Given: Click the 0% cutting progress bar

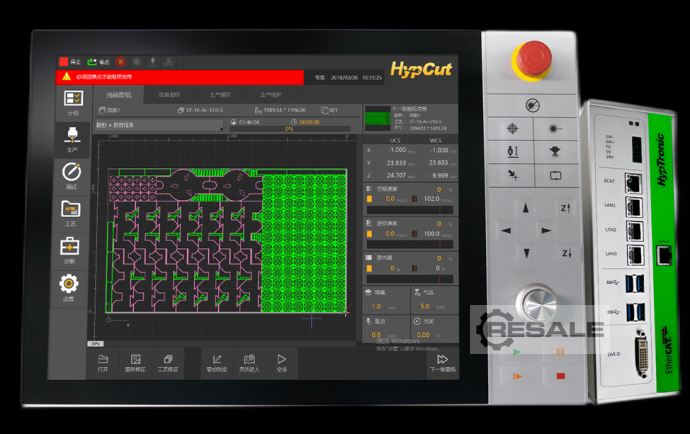Looking at the screenshot, I should click(x=290, y=129).
